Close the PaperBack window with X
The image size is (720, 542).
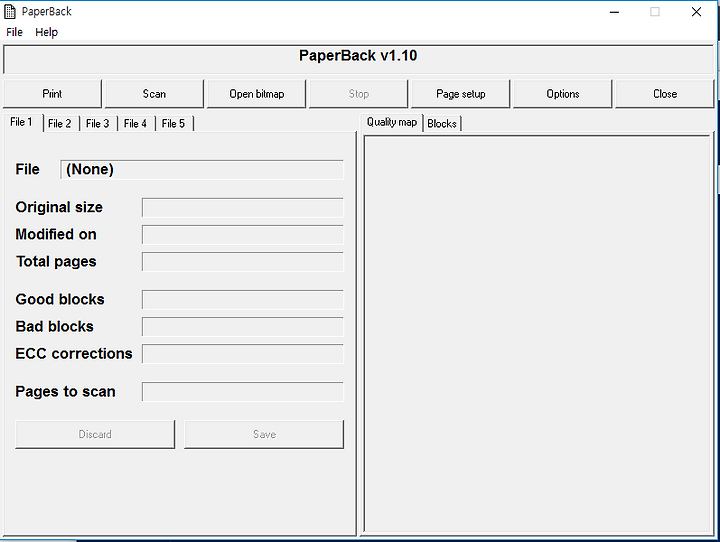coord(696,12)
